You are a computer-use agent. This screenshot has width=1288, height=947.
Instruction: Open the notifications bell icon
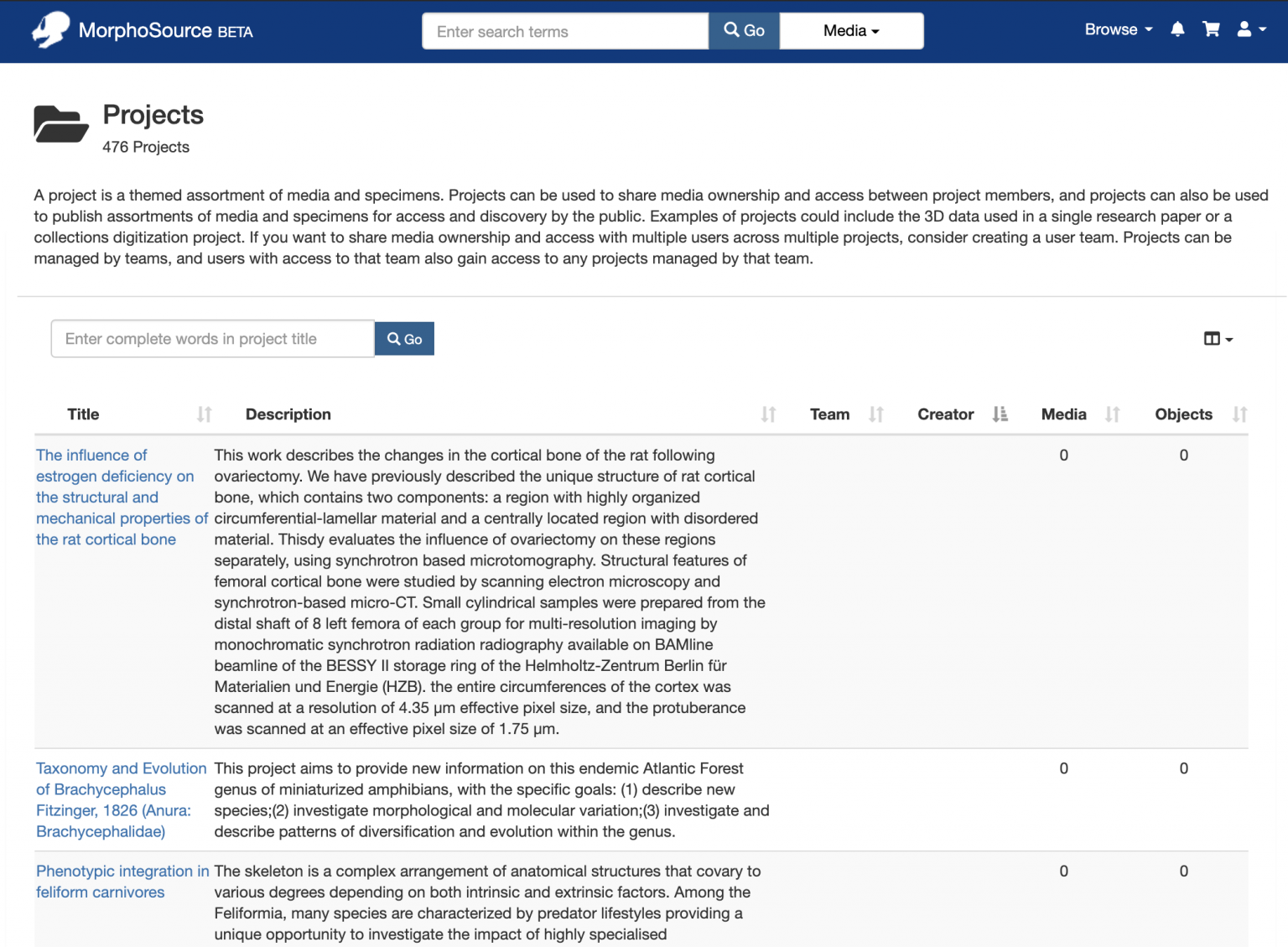tap(1177, 29)
